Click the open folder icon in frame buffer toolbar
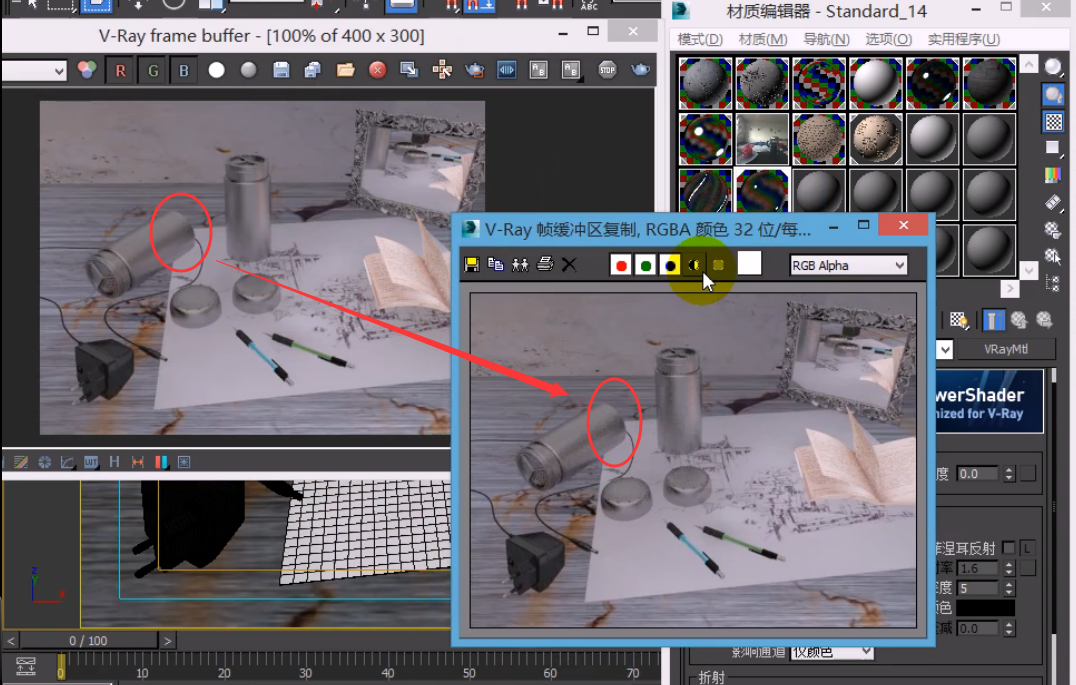The image size is (1076, 685). tap(345, 70)
